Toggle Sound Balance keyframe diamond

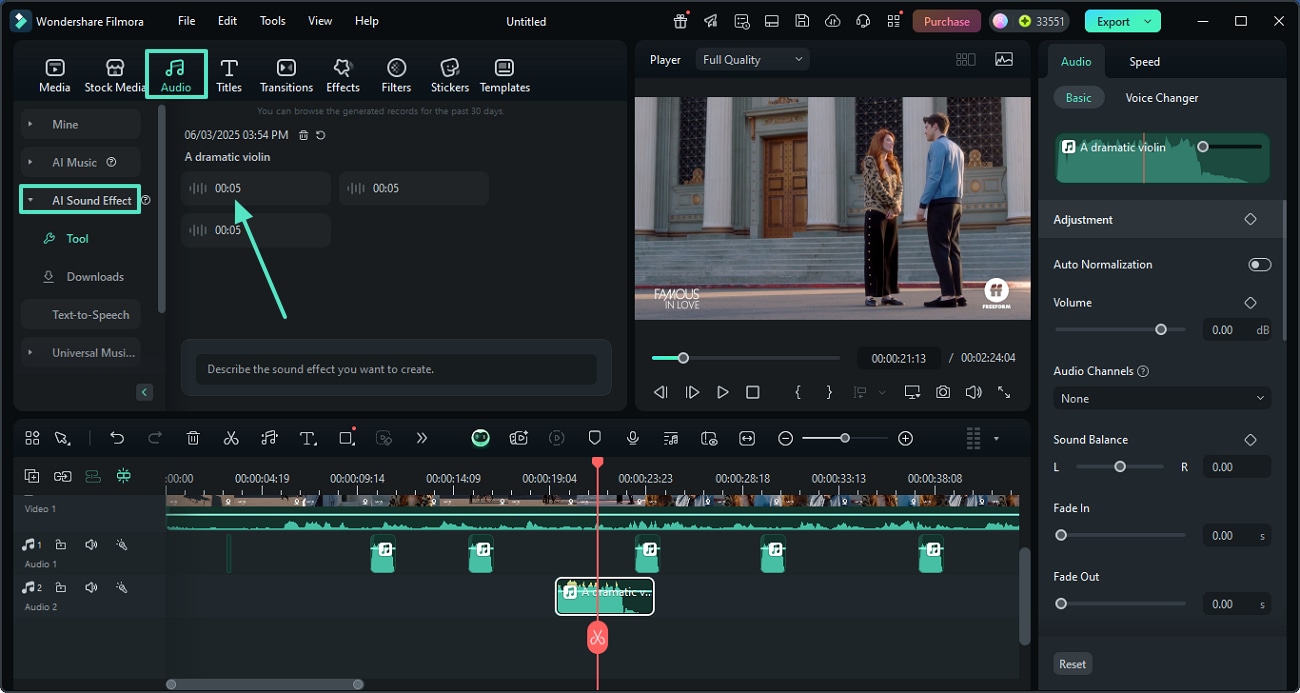click(x=1250, y=440)
